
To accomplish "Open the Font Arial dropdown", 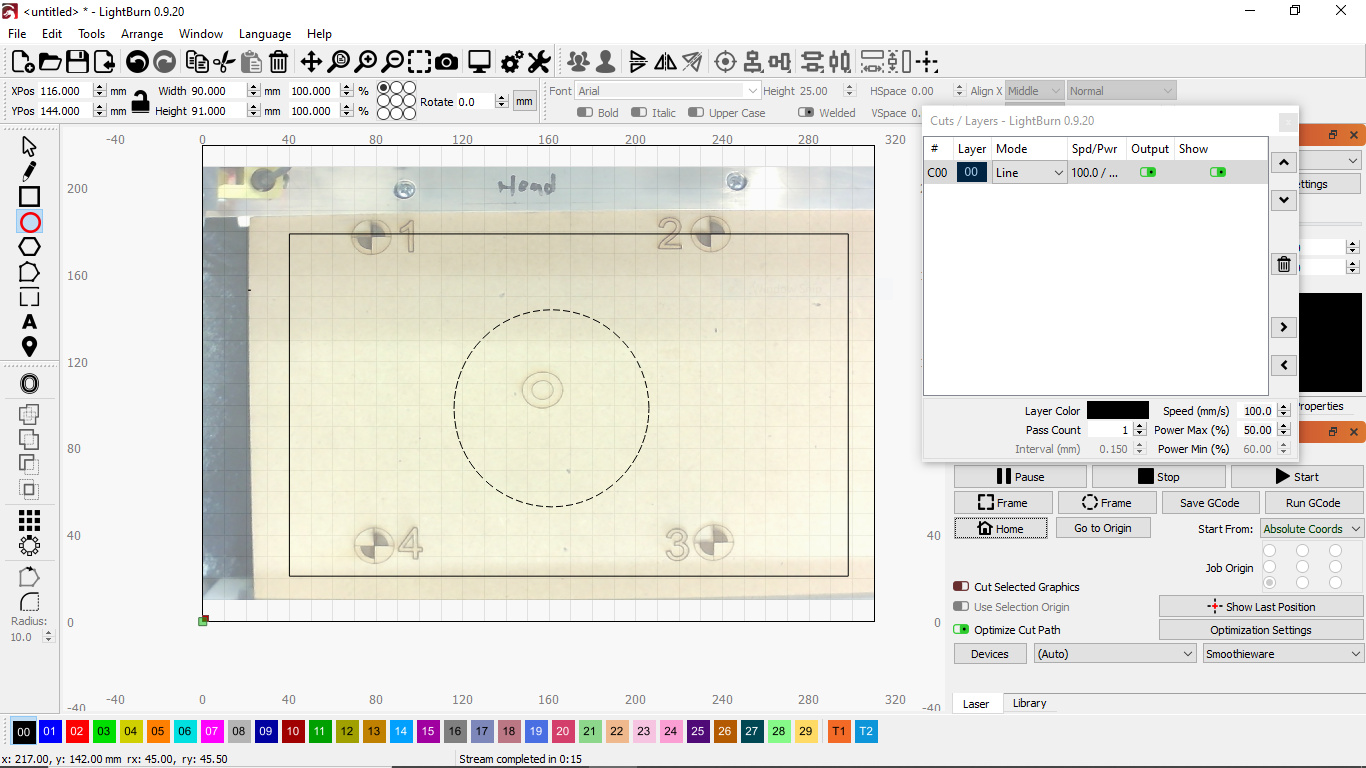I will coord(667,91).
